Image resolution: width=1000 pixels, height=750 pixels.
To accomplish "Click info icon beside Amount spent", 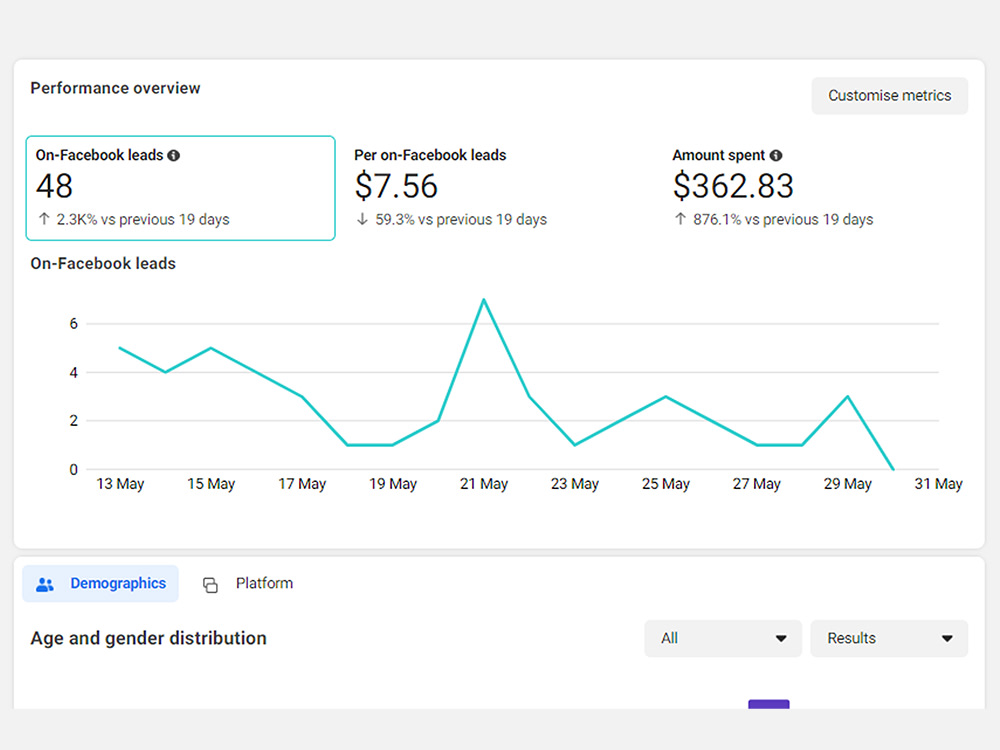I will point(776,155).
